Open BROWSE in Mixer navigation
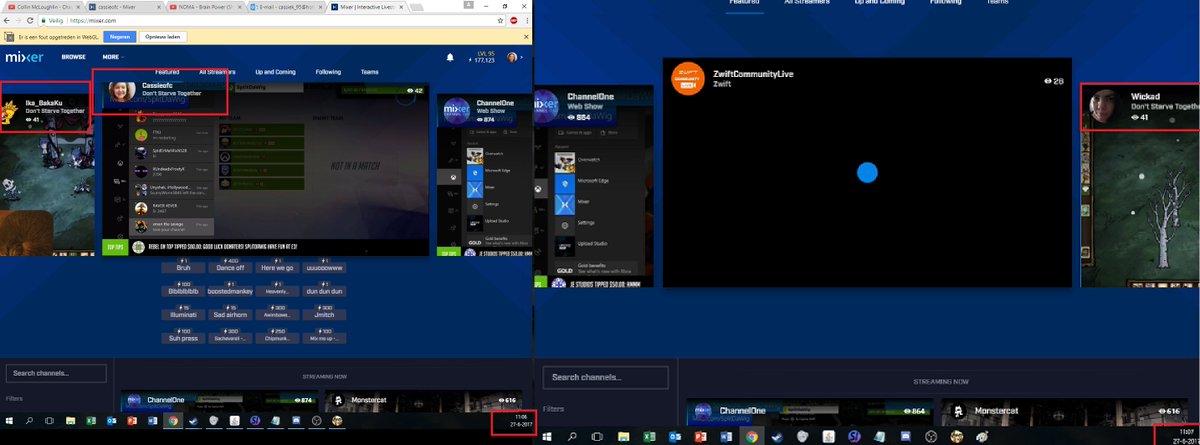 (x=74, y=57)
